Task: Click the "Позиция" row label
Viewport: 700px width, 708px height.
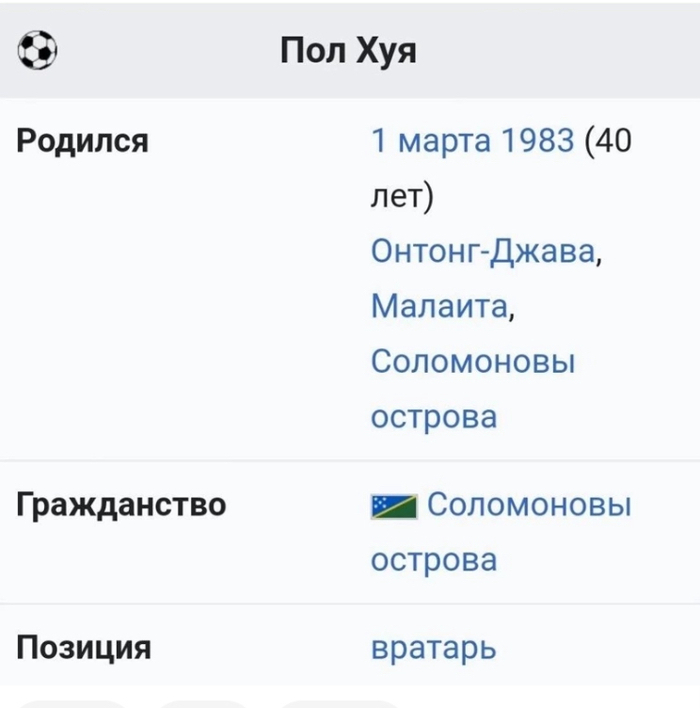Action: click(84, 648)
